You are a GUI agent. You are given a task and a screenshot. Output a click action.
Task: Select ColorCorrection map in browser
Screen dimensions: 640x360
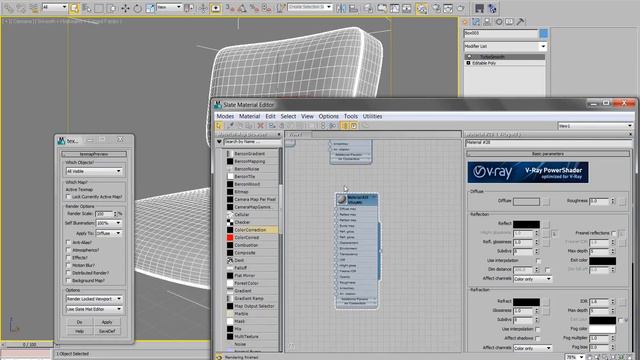250,230
